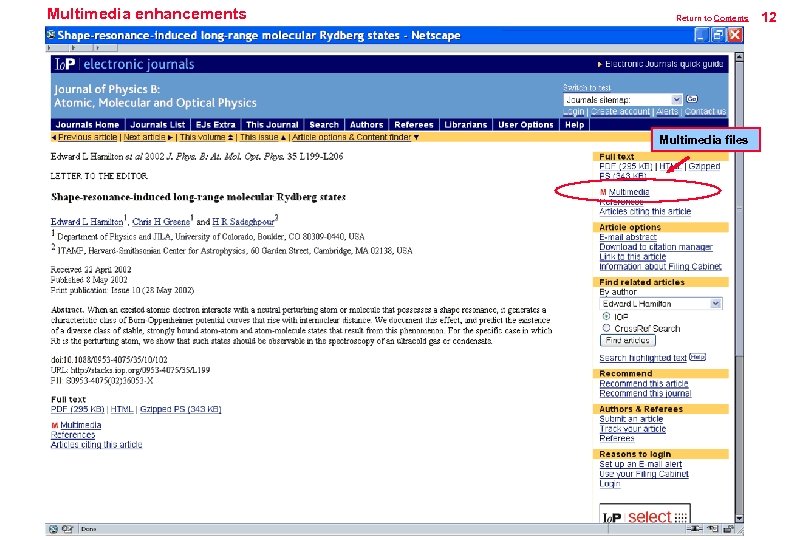Open the Authors menu item
The image size is (794, 540).
pyautogui.click(x=367, y=125)
